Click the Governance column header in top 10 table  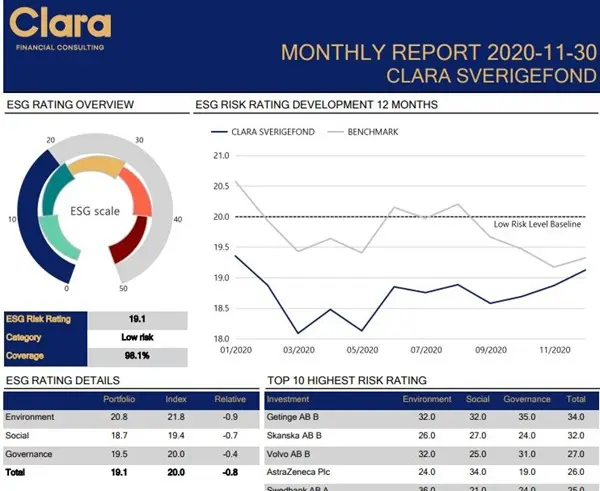click(x=527, y=399)
